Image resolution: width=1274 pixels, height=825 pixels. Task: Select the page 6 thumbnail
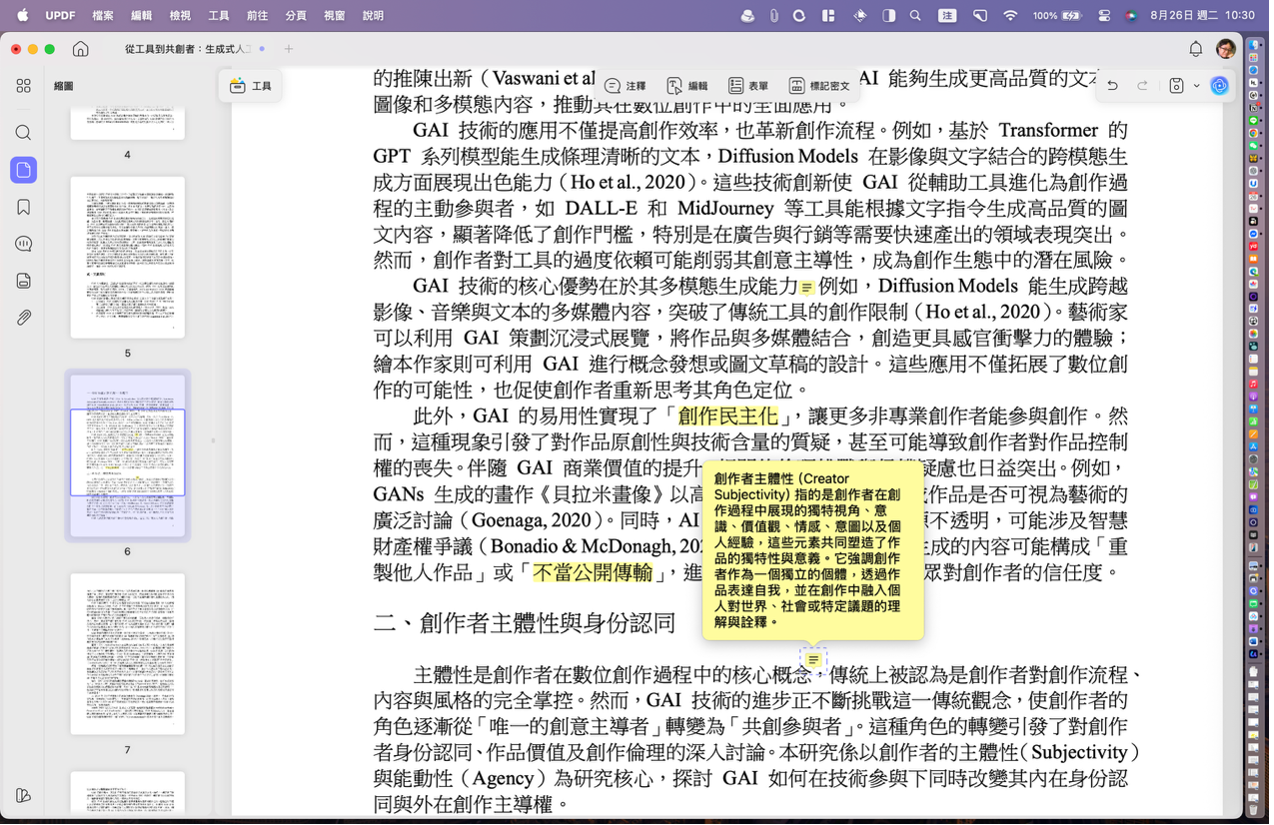pos(127,455)
